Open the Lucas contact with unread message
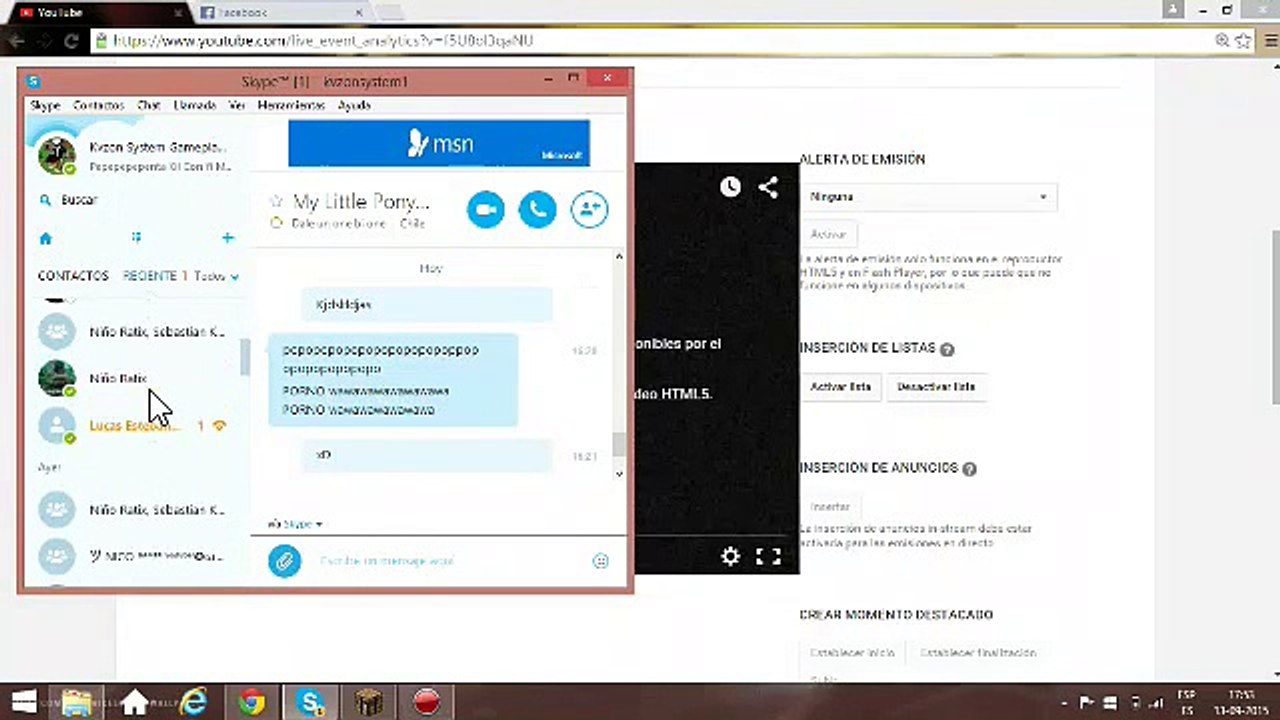The width and height of the screenshot is (1280, 720). click(135, 426)
